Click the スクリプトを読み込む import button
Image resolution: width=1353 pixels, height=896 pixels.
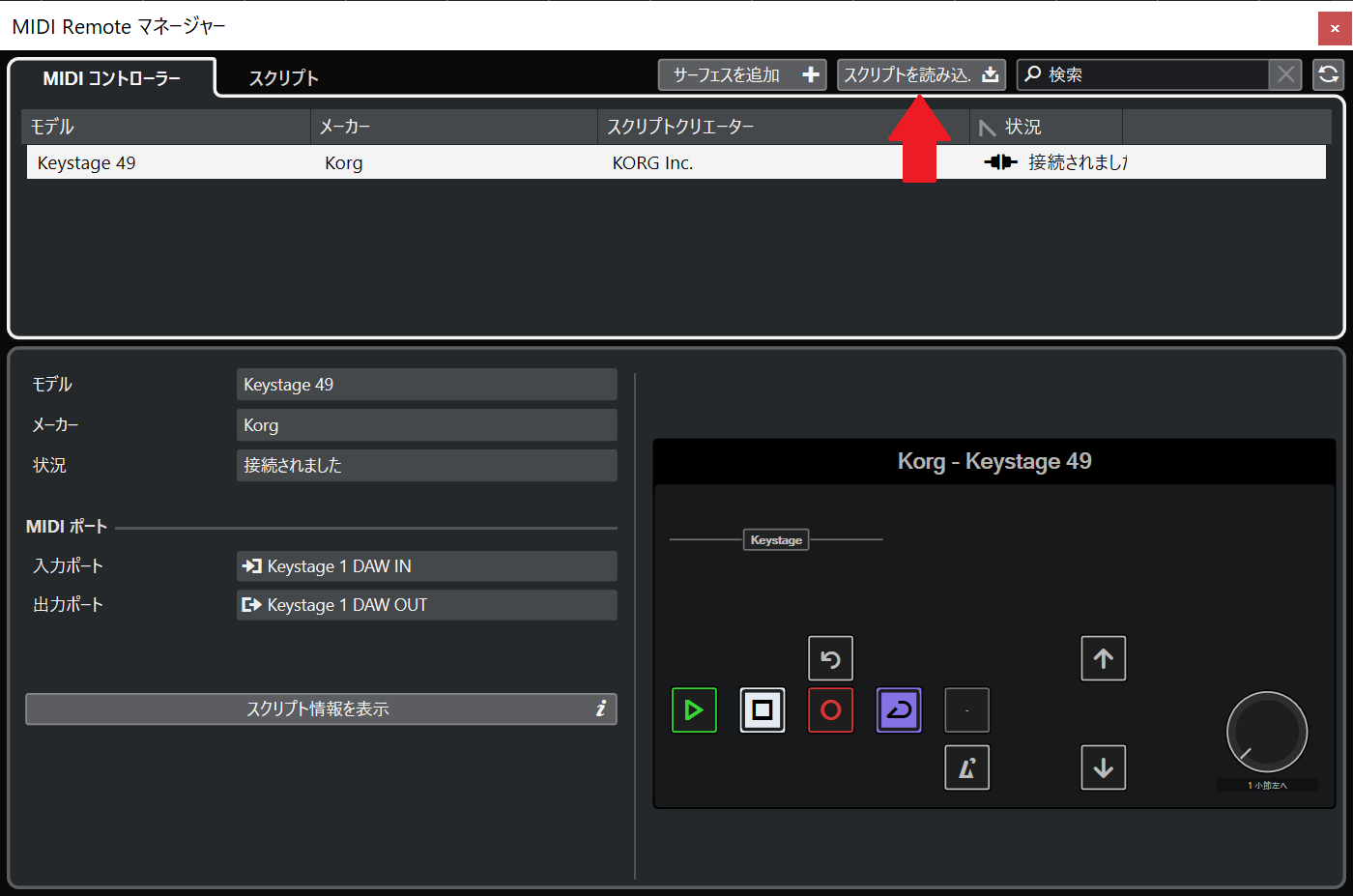pos(921,74)
